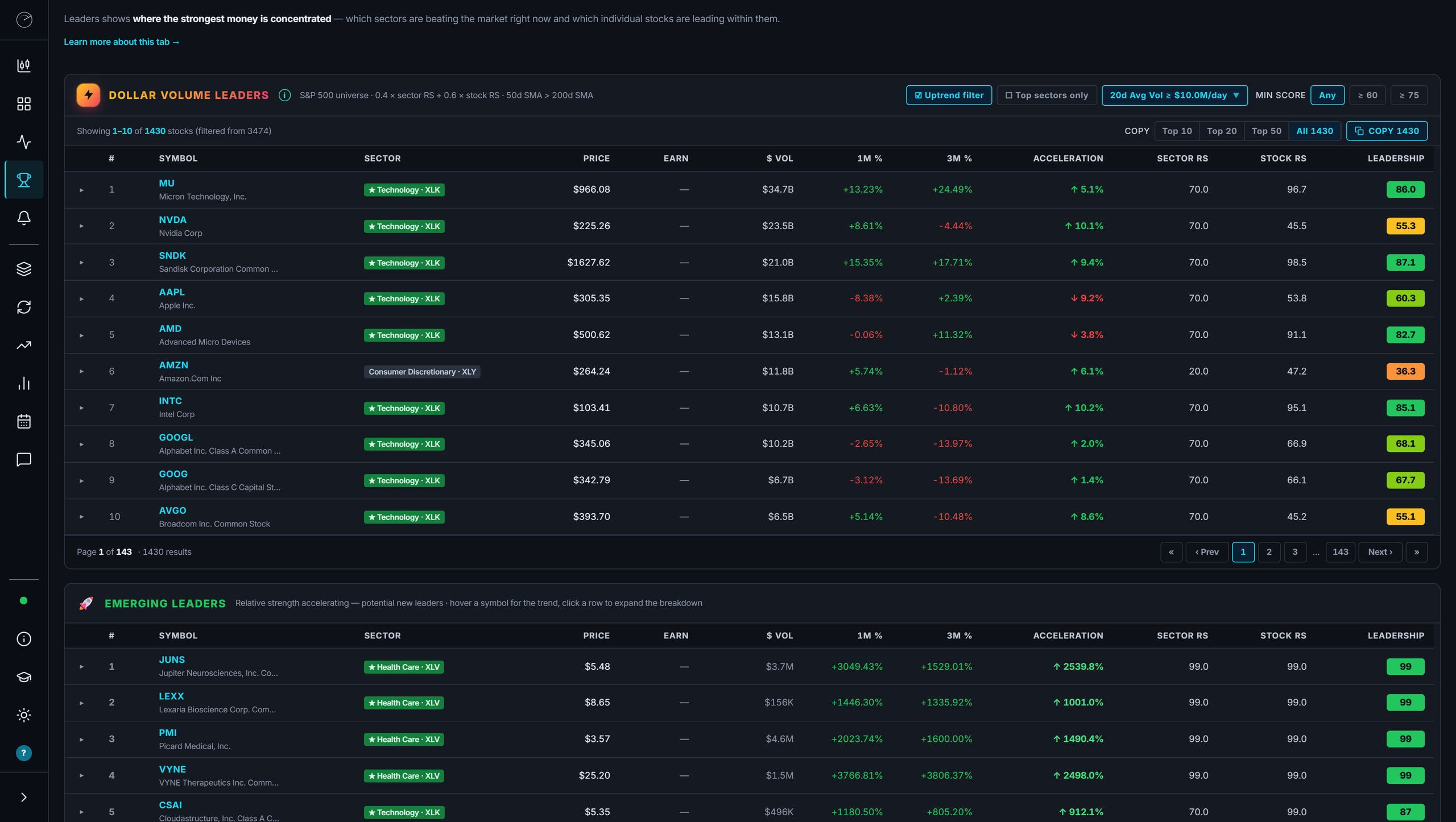Expand the NVDA row
Screen dimensions: 1456x822
[x=81, y=226]
